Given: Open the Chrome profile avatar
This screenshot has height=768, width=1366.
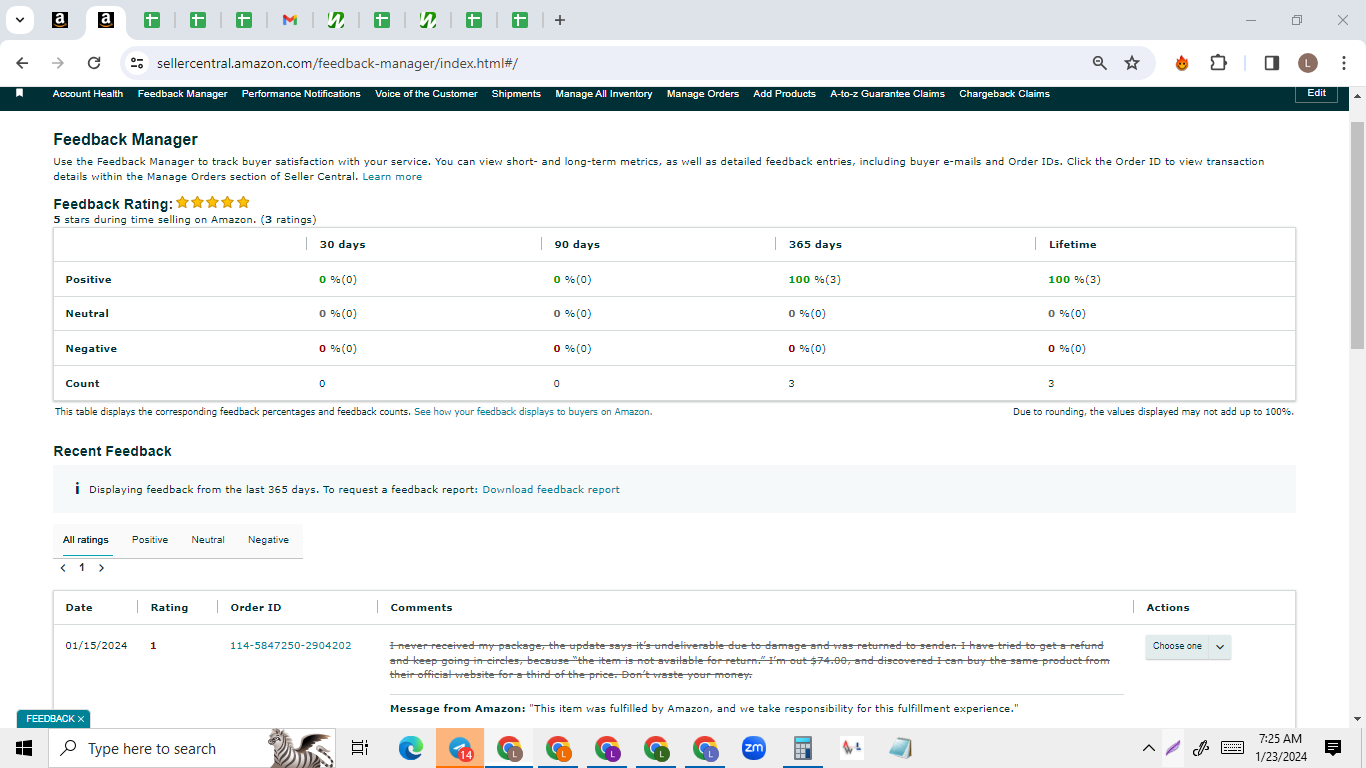Looking at the screenshot, I should click(1308, 63).
